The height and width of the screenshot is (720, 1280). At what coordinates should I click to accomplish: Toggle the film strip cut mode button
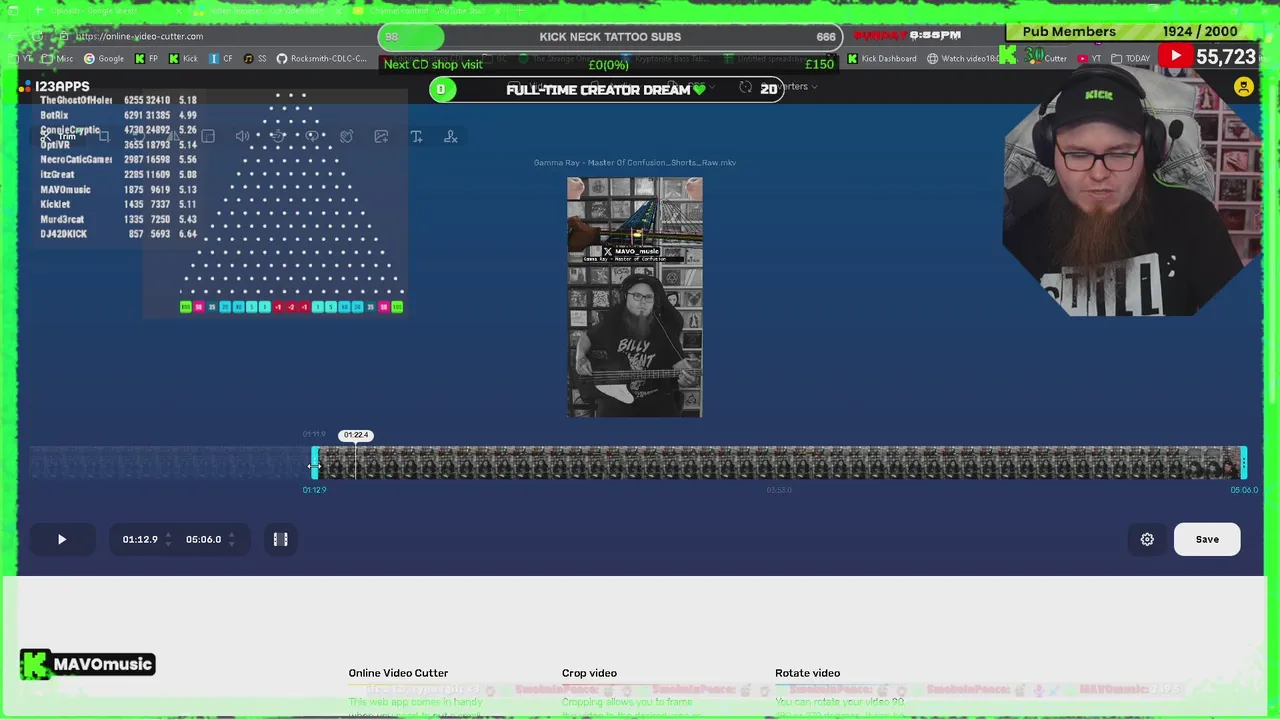tap(281, 539)
